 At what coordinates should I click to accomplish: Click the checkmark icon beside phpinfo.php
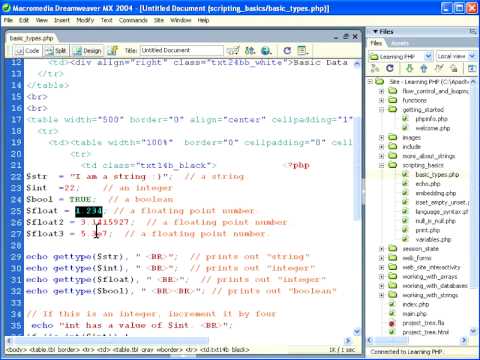pos(405,119)
